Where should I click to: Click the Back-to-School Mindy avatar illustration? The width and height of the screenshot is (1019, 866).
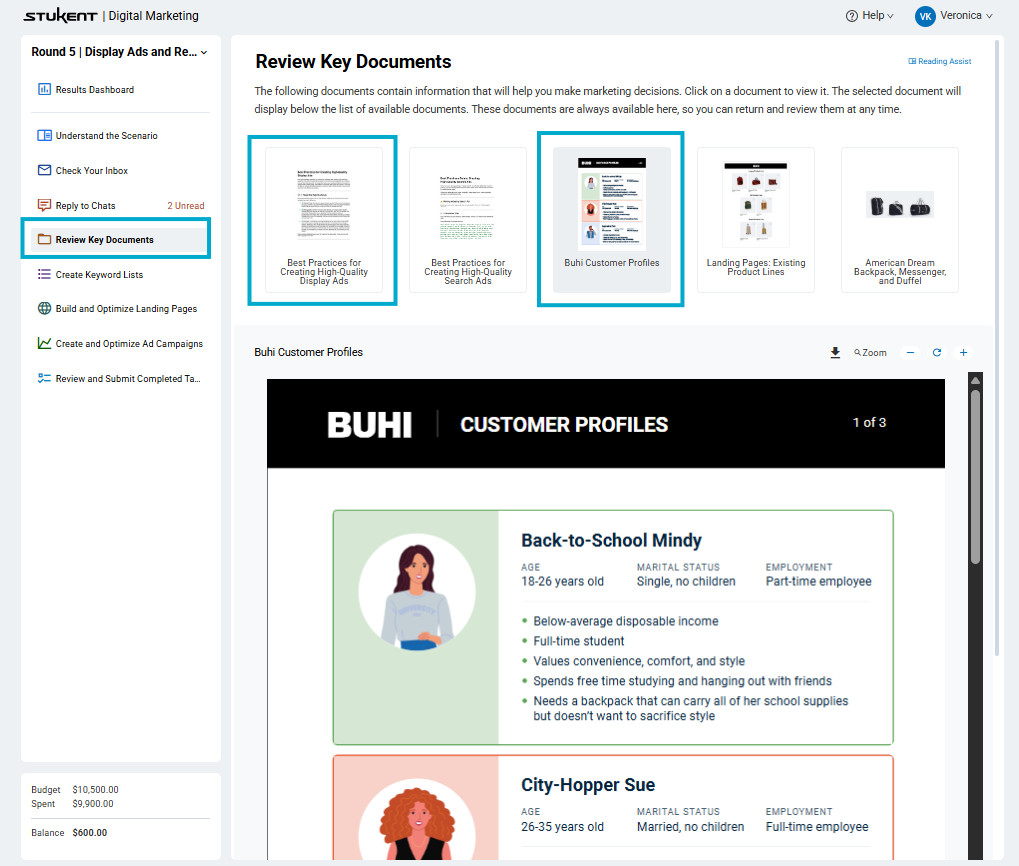point(417,592)
